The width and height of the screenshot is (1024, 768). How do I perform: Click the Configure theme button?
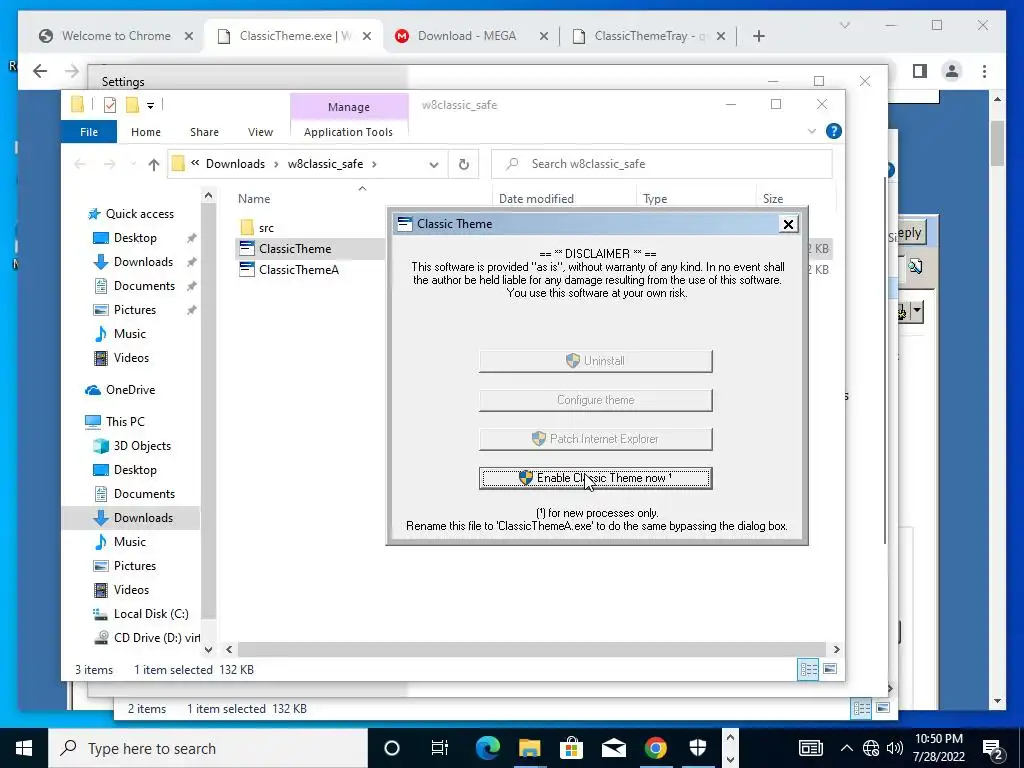(595, 400)
